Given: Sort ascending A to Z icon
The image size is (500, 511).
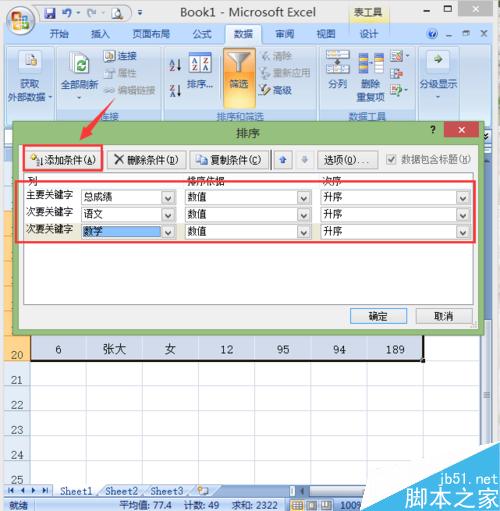Looking at the screenshot, I should 175,64.
